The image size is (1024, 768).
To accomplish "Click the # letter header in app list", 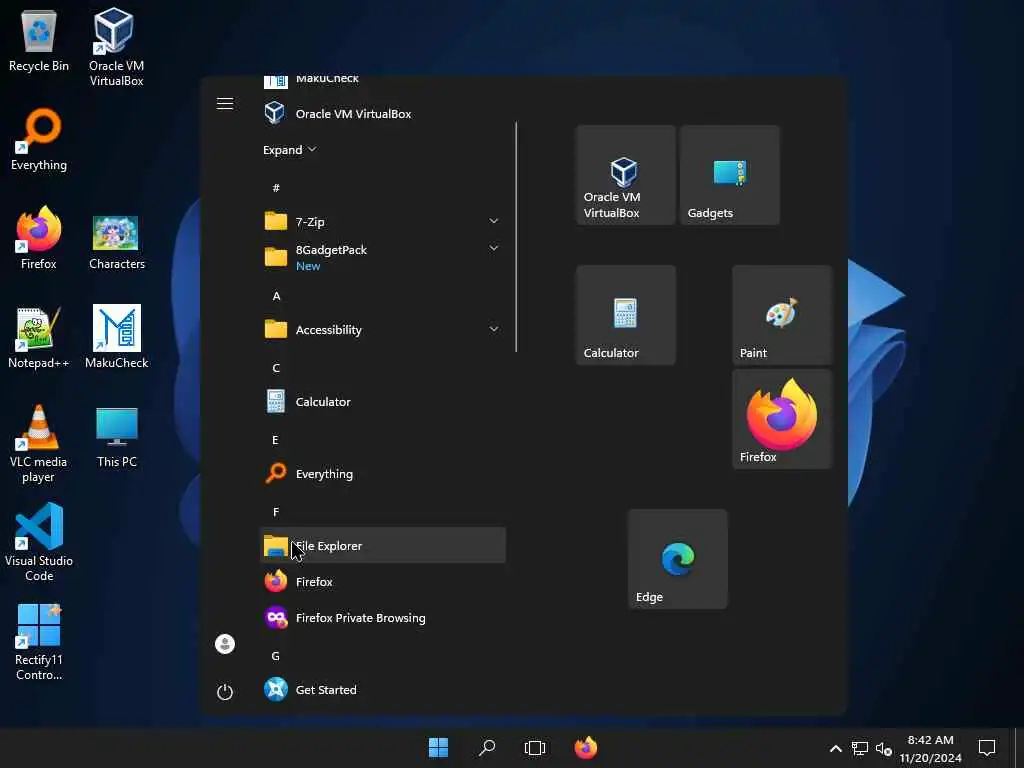I will [x=276, y=188].
